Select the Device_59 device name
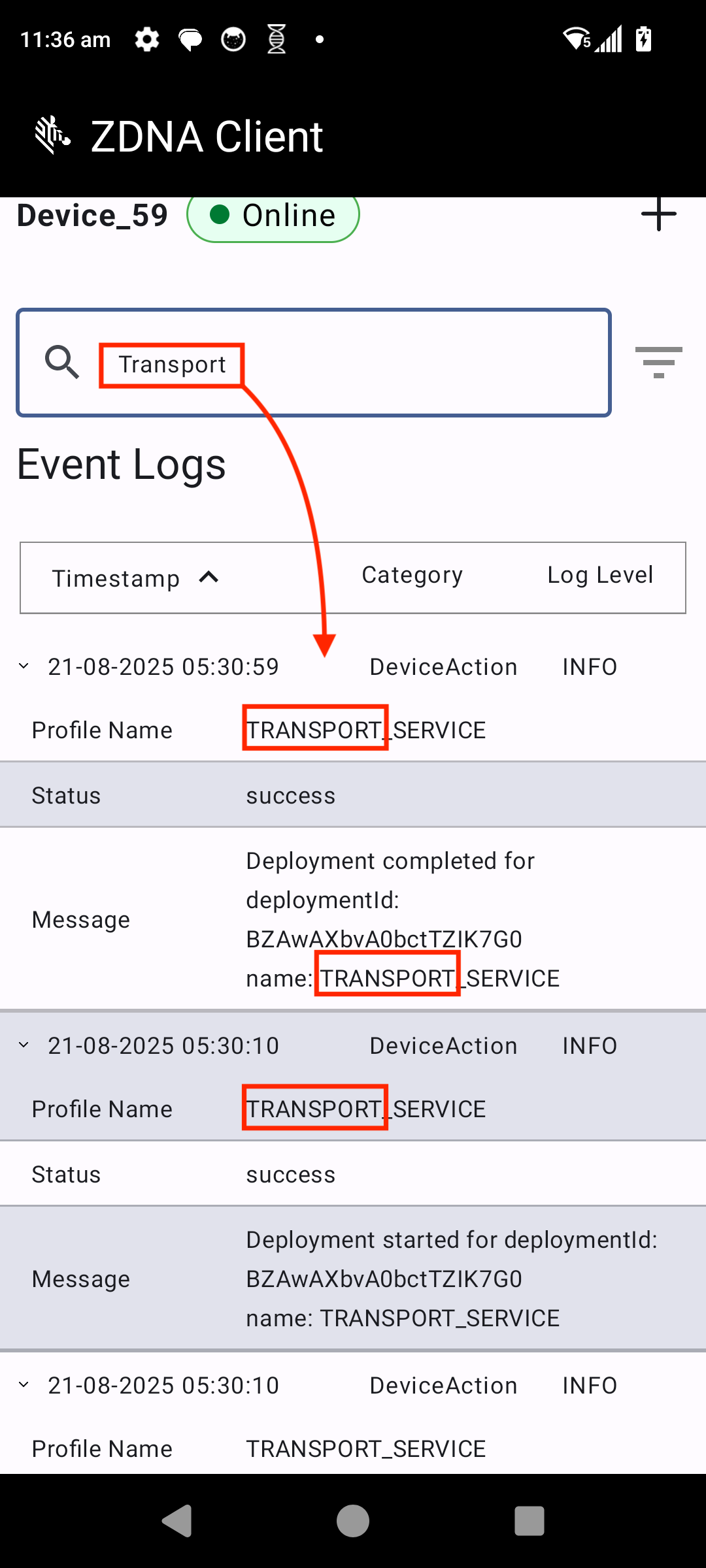Screen dimensions: 706x1568 point(92,216)
